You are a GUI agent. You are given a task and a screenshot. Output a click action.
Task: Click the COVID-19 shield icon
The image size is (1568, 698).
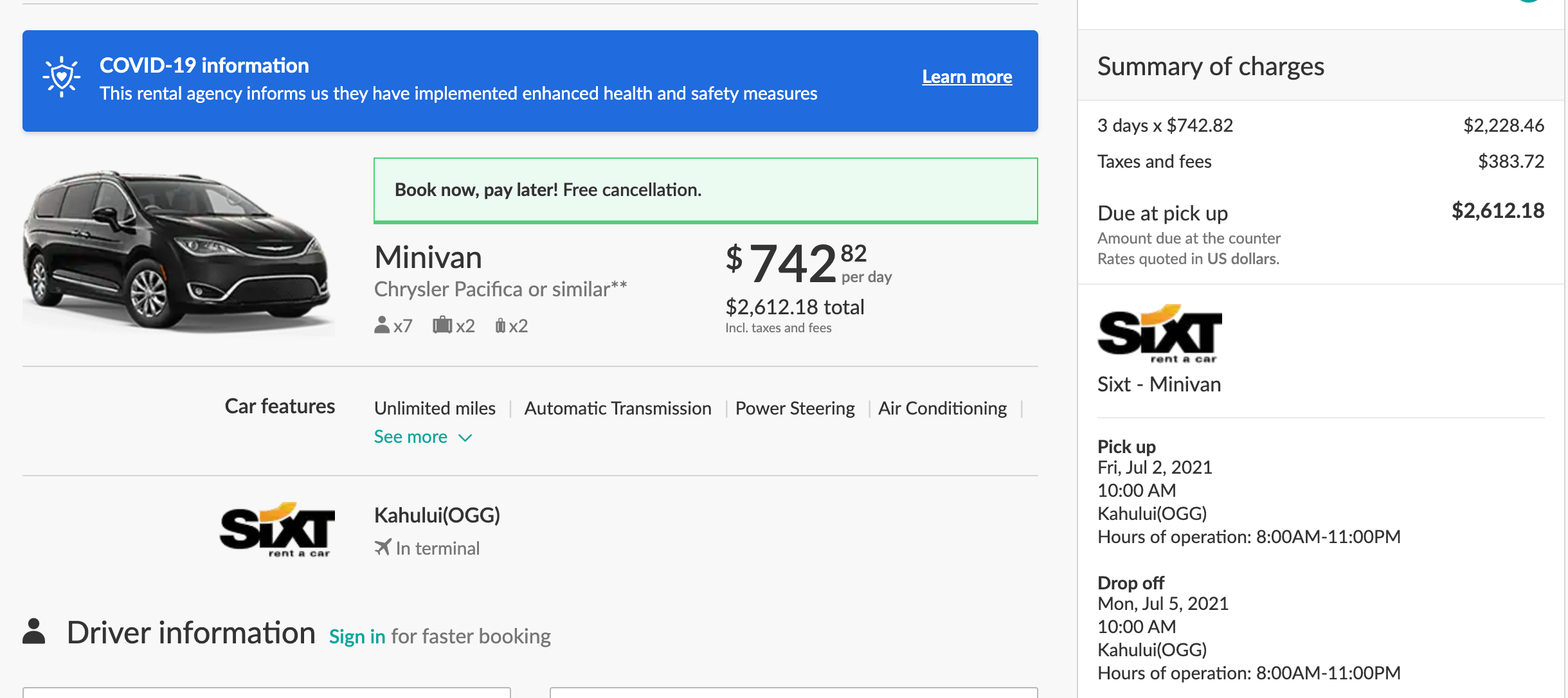click(x=62, y=77)
